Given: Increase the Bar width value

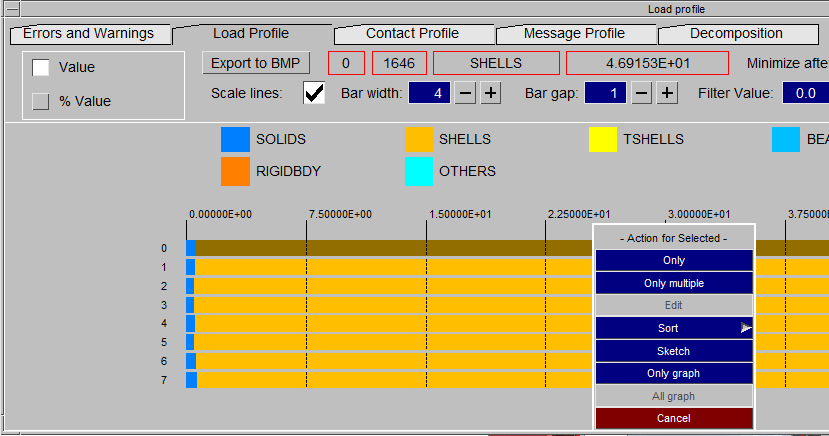Looking at the screenshot, I should point(491,94).
